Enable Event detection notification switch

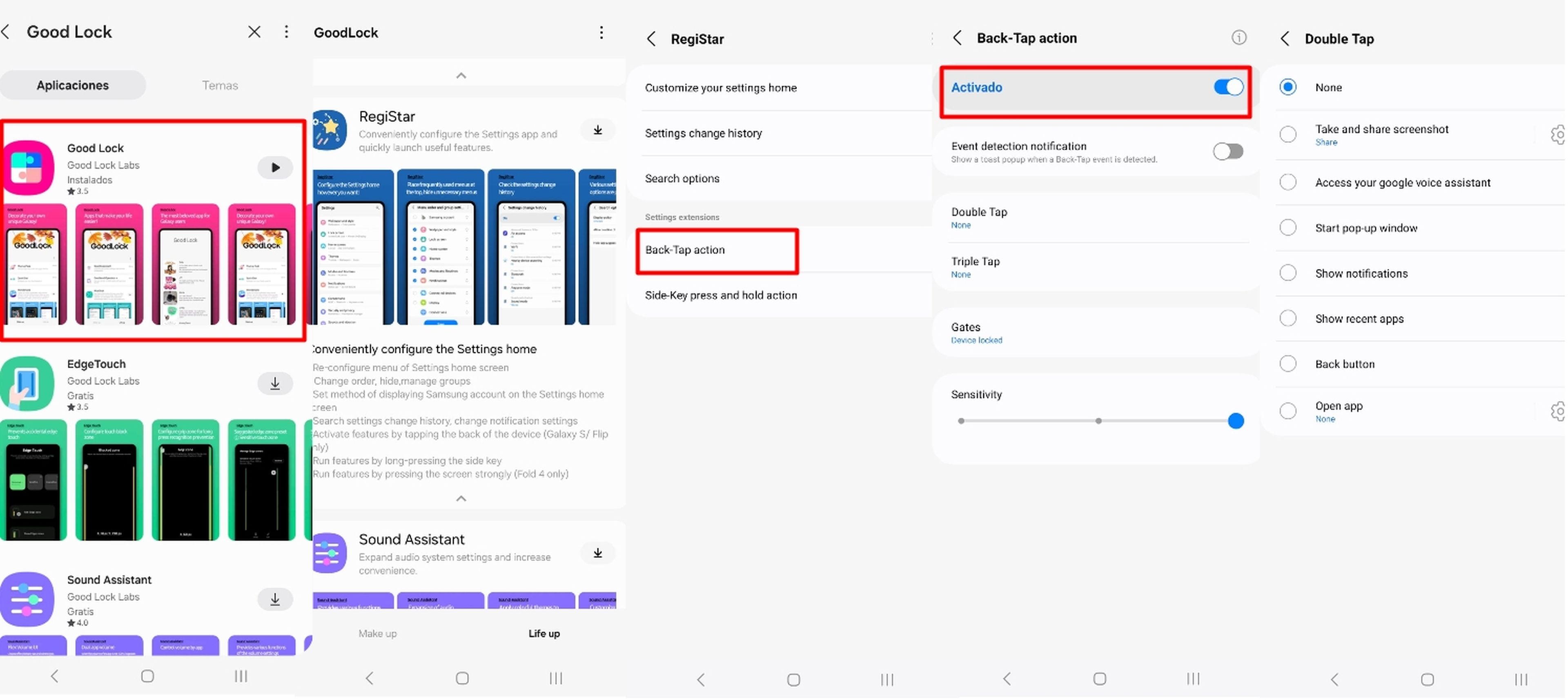(x=1228, y=151)
